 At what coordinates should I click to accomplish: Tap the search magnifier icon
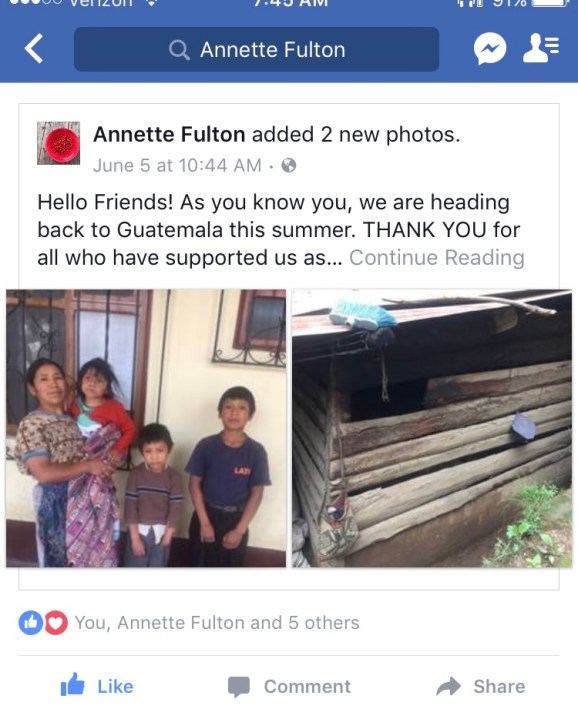click(179, 50)
